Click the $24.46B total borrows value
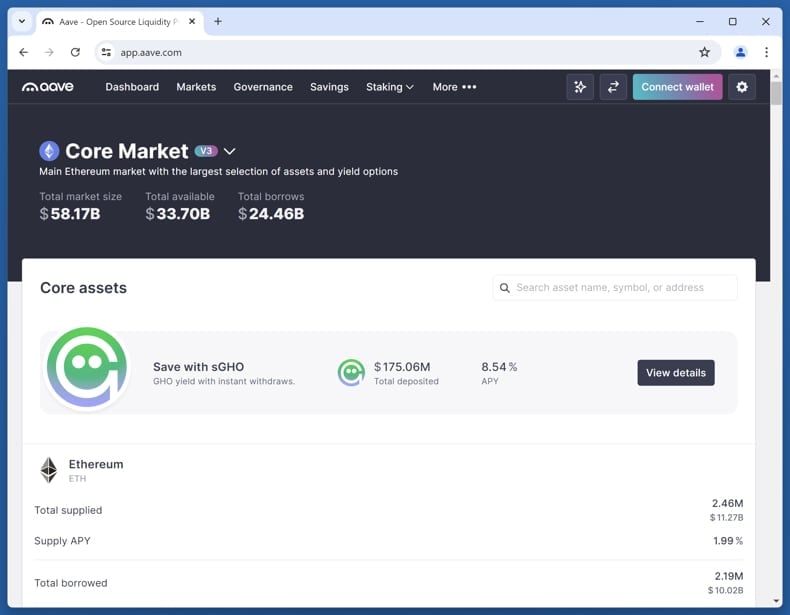 click(x=271, y=214)
